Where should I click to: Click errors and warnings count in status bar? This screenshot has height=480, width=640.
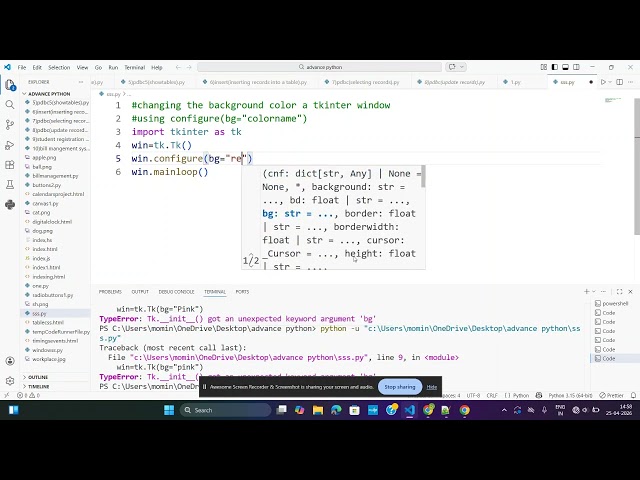point(29,395)
